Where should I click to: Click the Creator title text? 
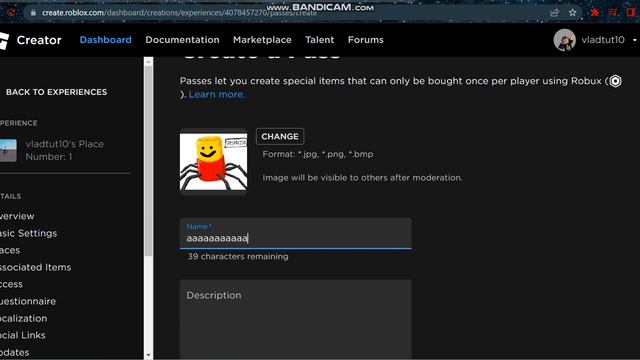[x=39, y=40]
